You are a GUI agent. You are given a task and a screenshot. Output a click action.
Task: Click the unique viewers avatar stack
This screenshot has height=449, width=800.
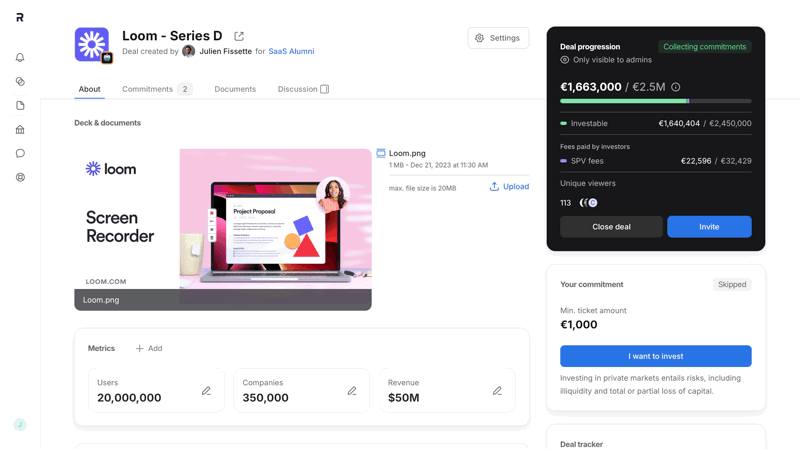click(588, 203)
